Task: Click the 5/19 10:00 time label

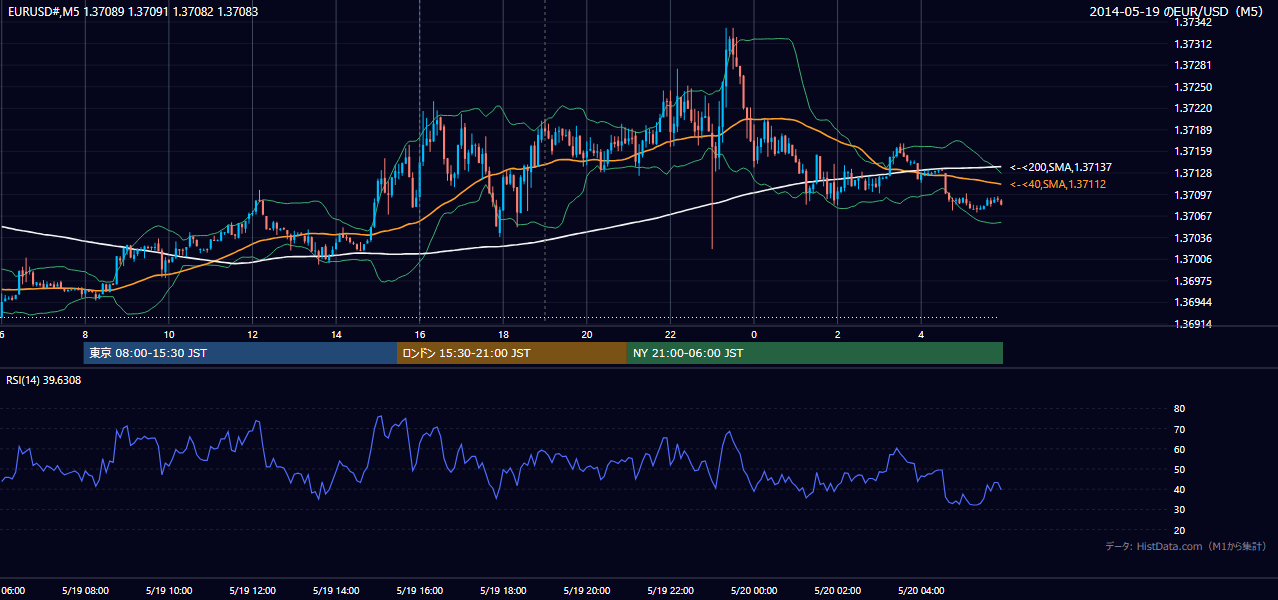Action: pos(168,590)
